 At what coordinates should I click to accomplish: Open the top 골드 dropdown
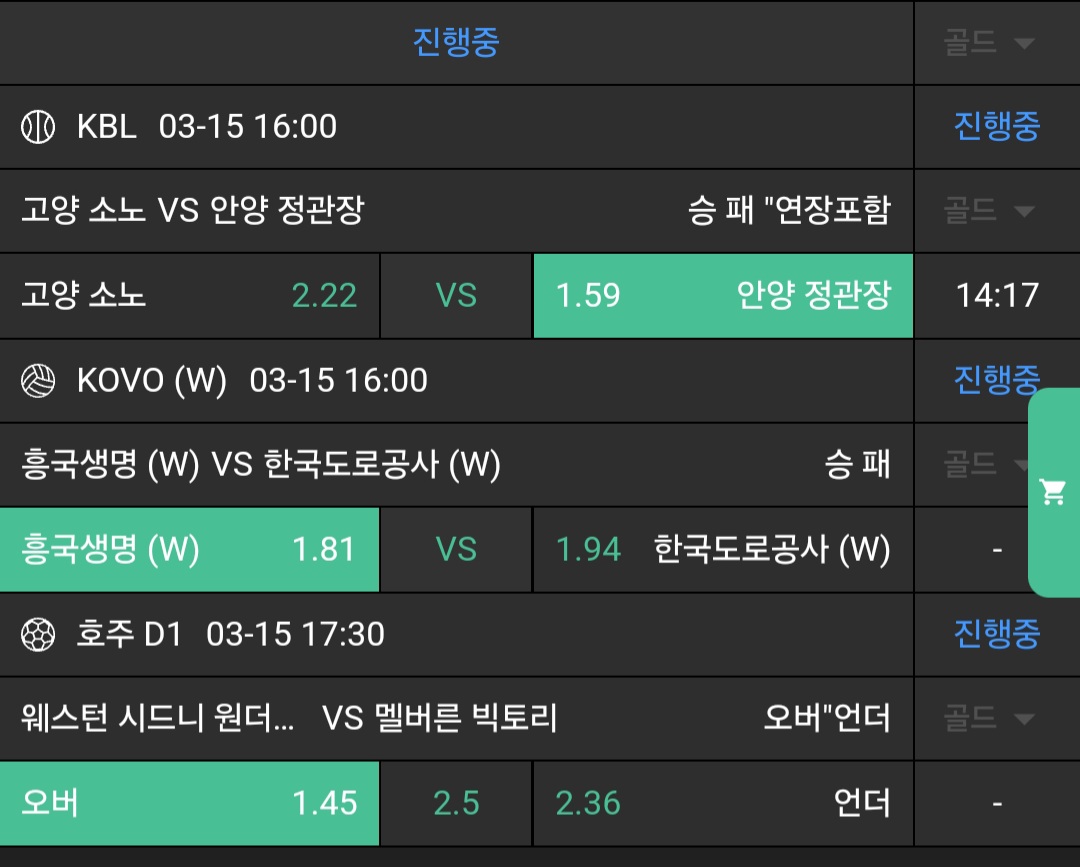coord(988,43)
